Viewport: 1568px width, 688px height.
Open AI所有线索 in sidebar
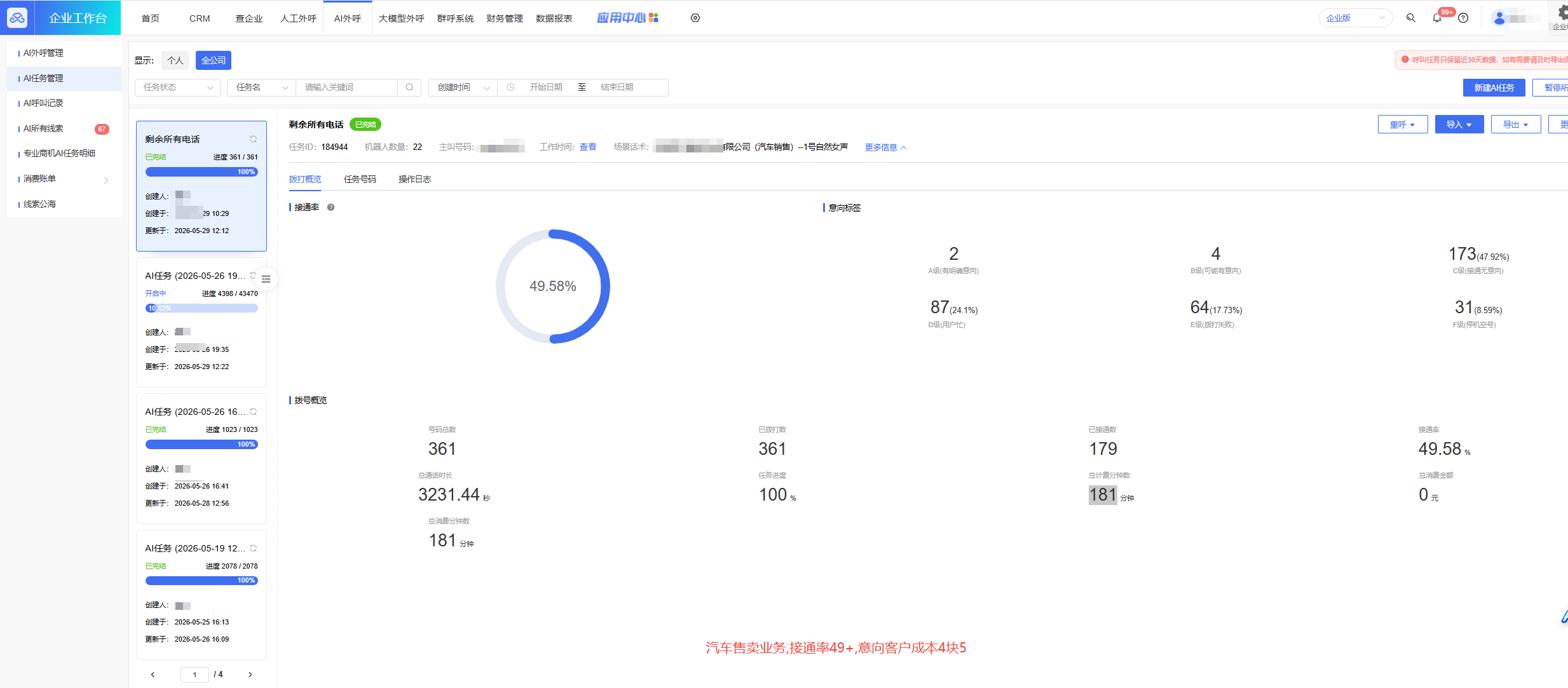click(64, 129)
